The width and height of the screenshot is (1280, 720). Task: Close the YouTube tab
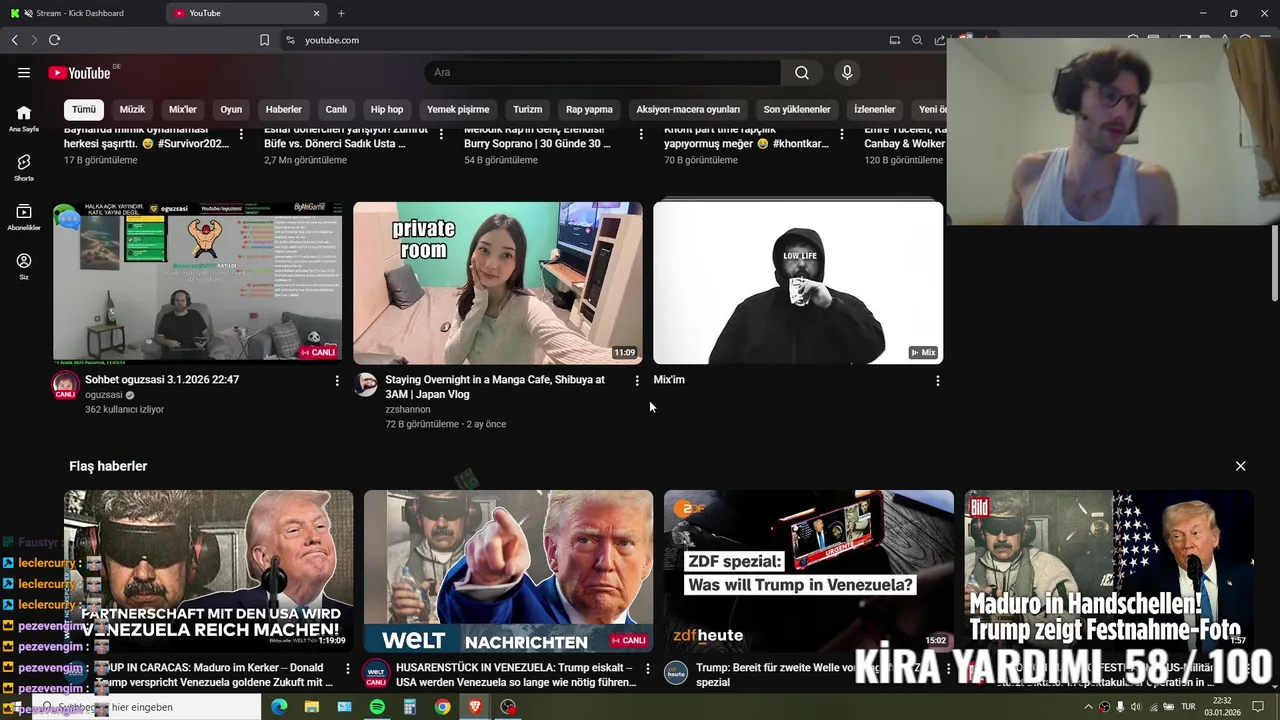[317, 13]
